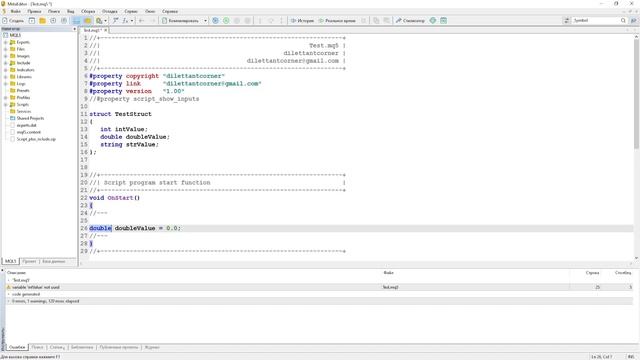Viewport: 640px width, 360px height.
Task: Open the Сервис menu
Action: 131,11
